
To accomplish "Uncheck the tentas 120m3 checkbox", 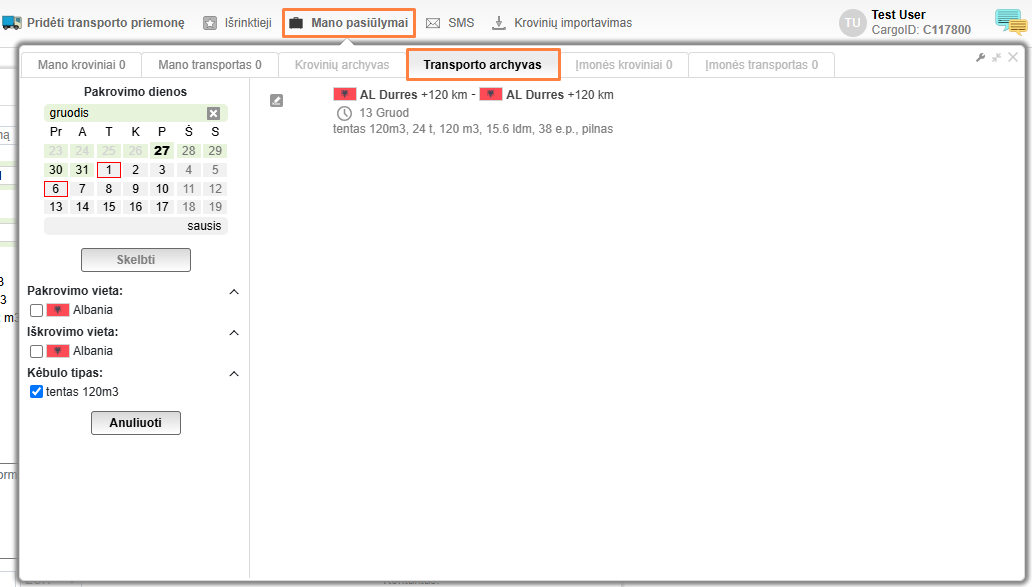I will pyautogui.click(x=37, y=392).
